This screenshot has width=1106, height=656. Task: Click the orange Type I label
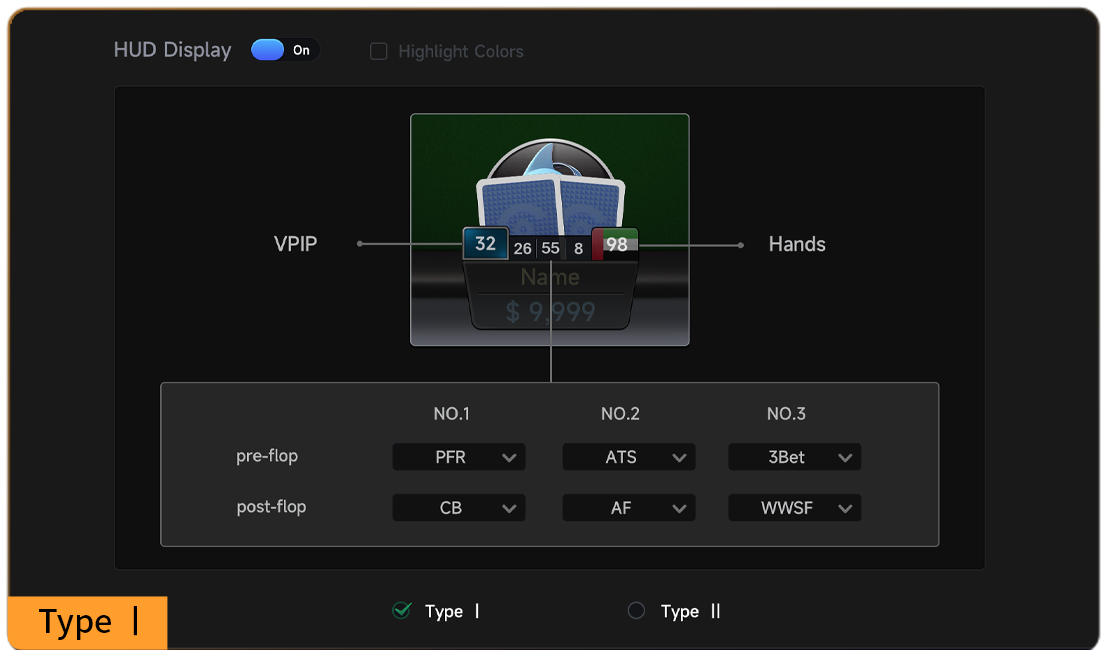(x=88, y=622)
